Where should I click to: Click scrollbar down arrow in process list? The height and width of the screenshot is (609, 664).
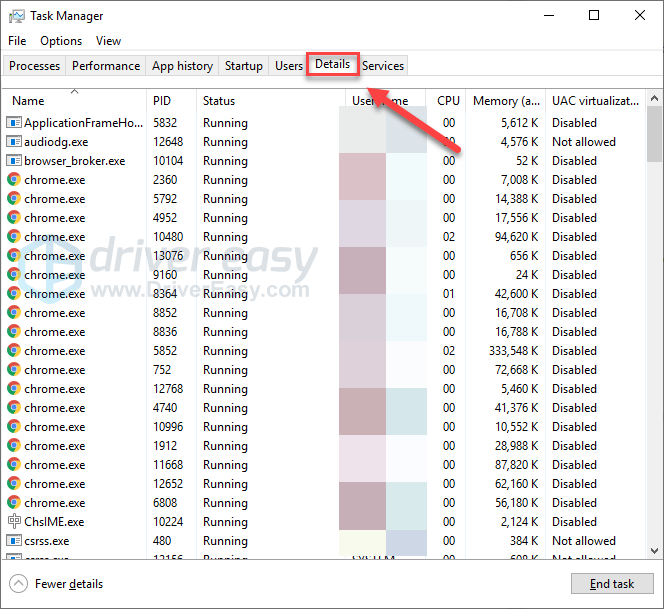point(654,551)
